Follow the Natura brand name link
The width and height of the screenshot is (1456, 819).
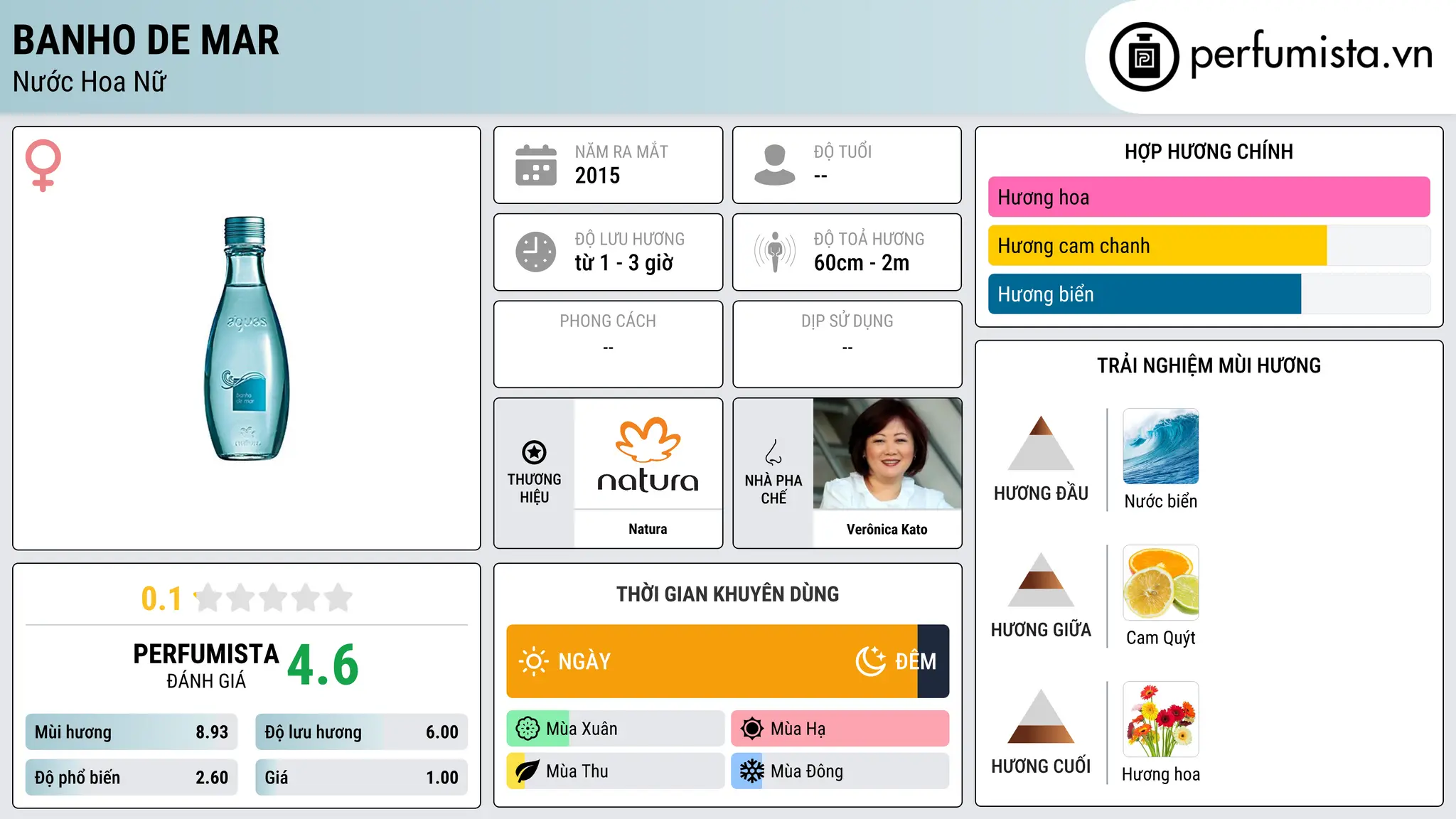648,529
